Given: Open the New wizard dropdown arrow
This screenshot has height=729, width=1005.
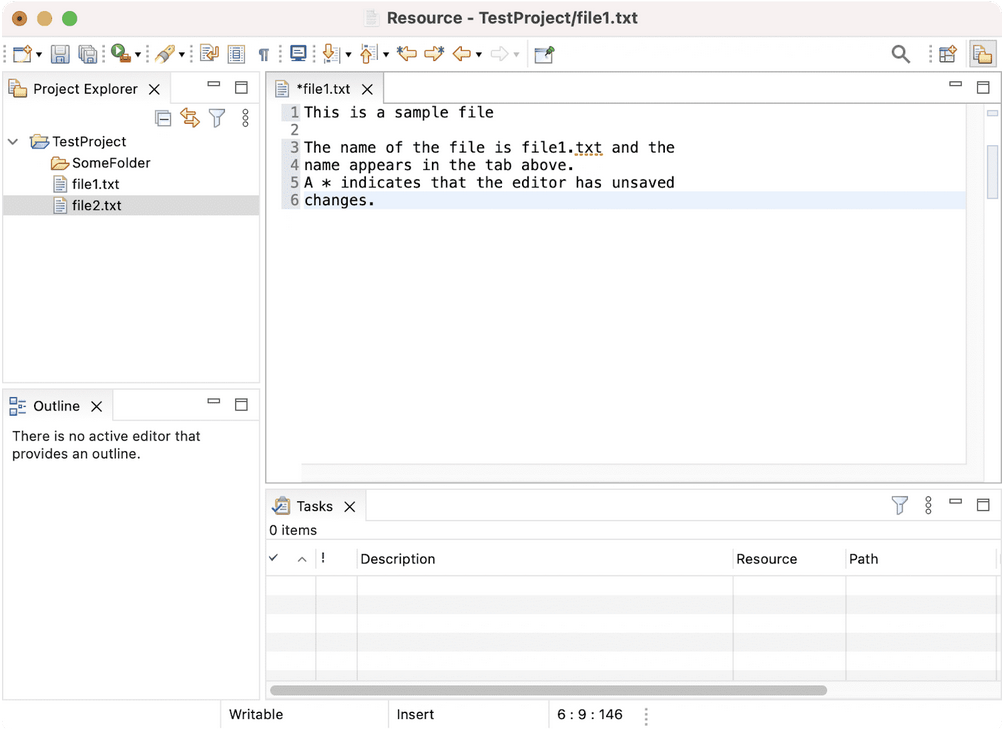Looking at the screenshot, I should [39, 55].
